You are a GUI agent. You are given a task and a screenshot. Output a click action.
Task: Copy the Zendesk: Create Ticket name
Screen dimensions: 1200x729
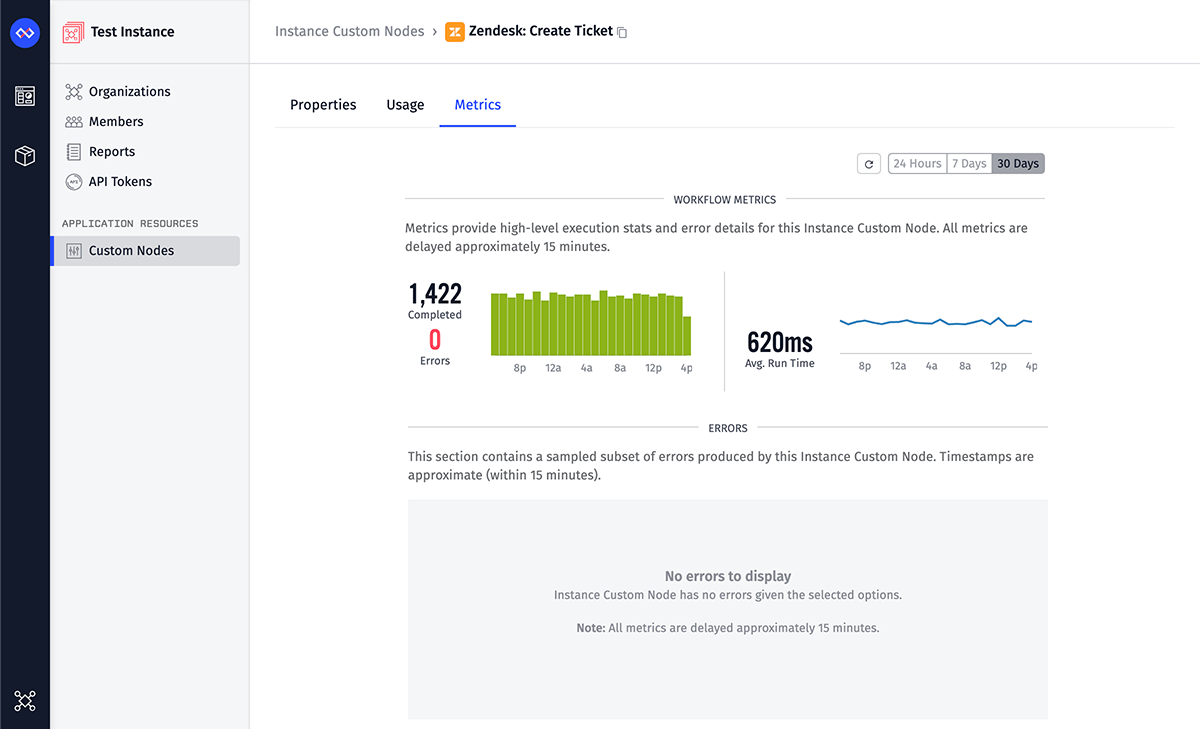click(x=622, y=33)
